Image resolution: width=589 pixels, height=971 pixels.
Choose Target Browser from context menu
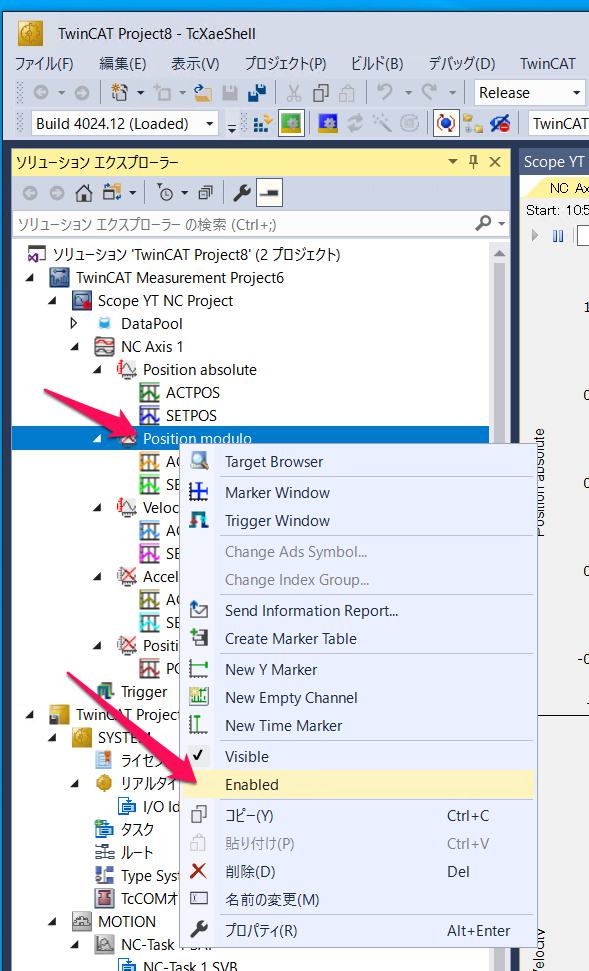tap(359, 462)
